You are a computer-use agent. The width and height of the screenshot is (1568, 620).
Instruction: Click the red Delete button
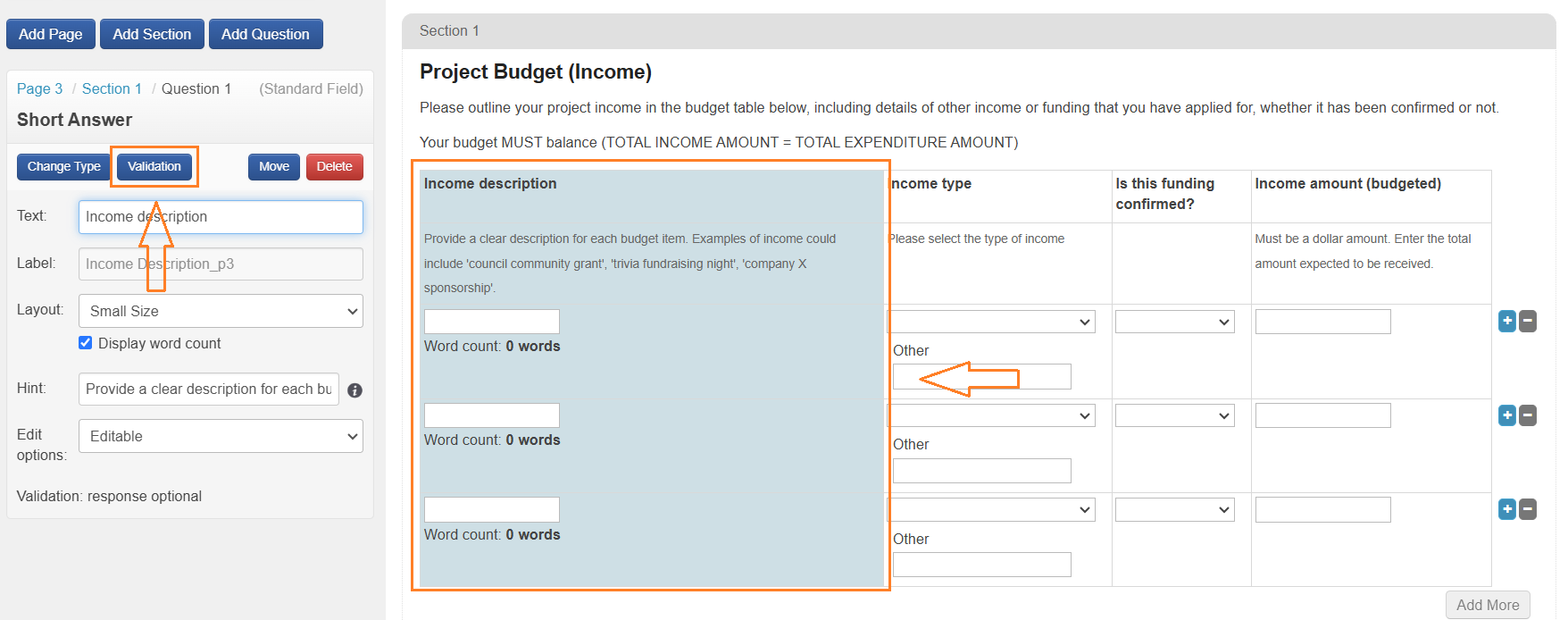click(334, 167)
